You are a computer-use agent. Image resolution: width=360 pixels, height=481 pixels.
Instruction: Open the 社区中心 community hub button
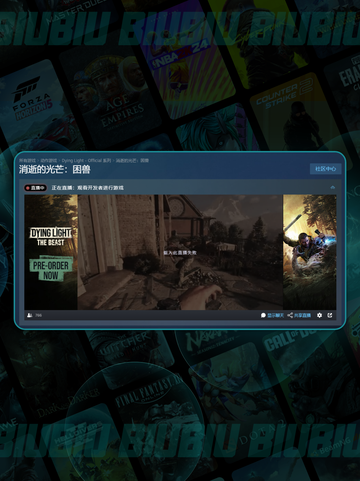325,169
